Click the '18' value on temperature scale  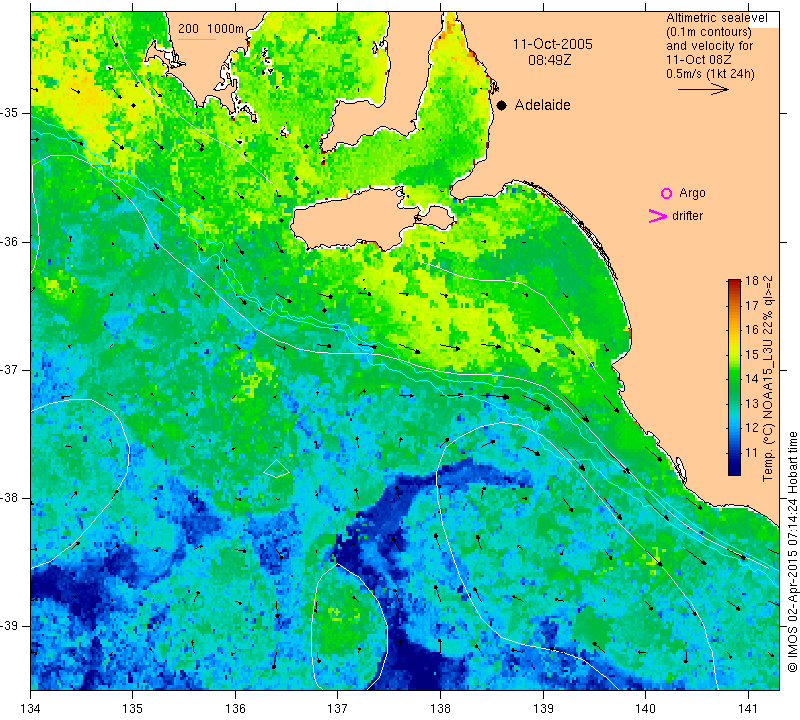[x=752, y=281]
